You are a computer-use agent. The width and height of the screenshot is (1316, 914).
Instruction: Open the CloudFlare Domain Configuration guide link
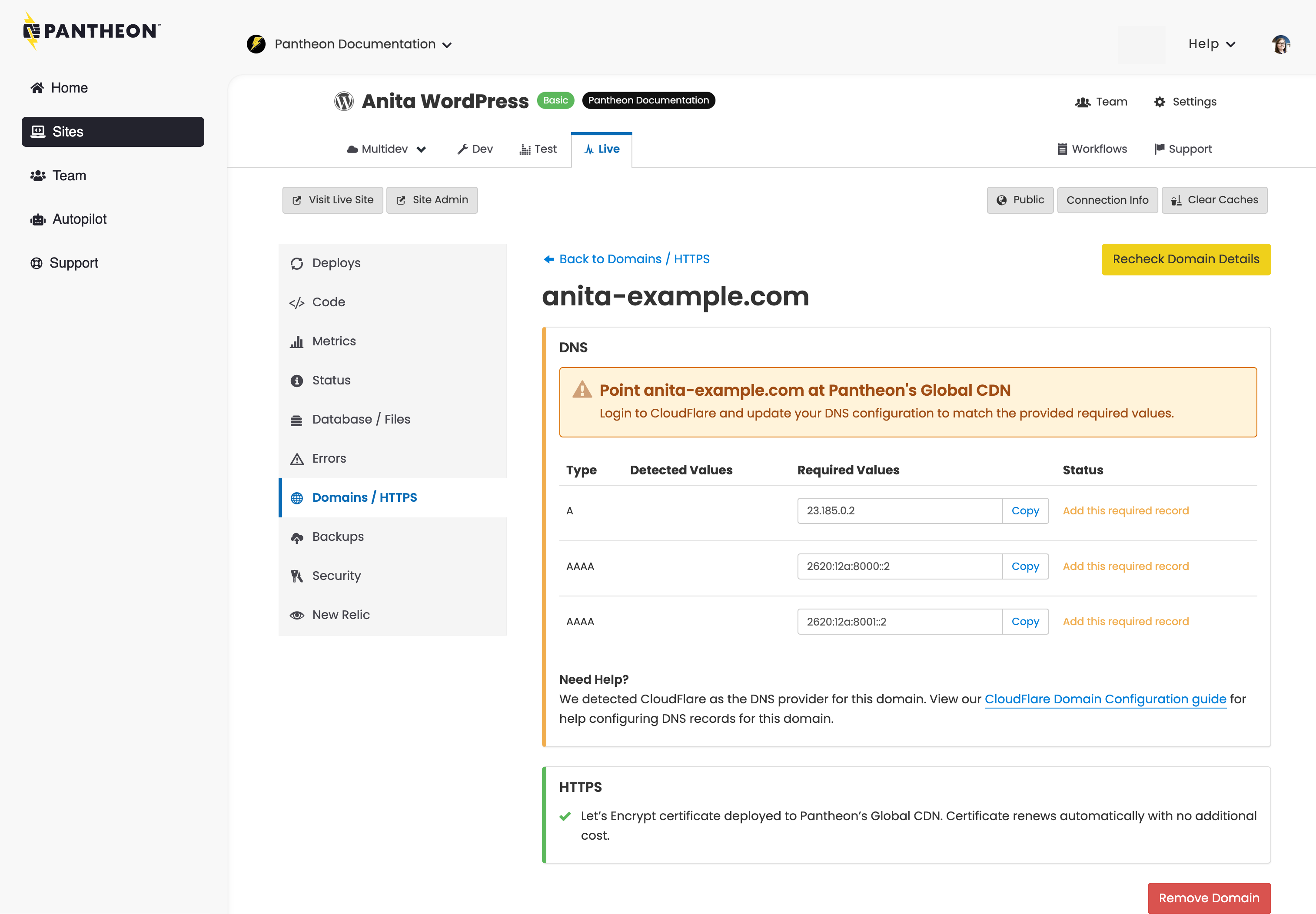[x=1105, y=699]
